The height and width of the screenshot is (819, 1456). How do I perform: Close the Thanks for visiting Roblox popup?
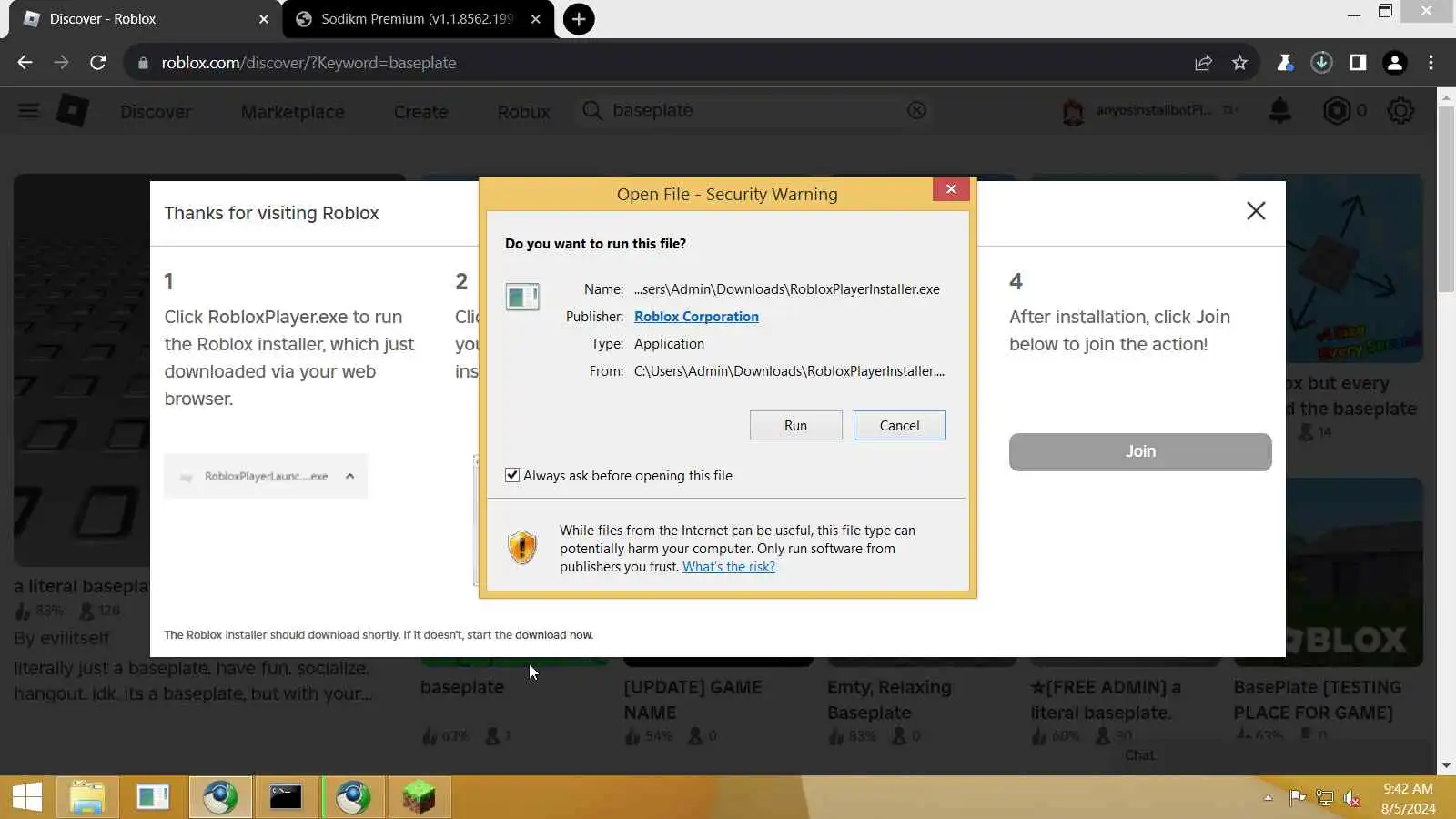point(1256,211)
